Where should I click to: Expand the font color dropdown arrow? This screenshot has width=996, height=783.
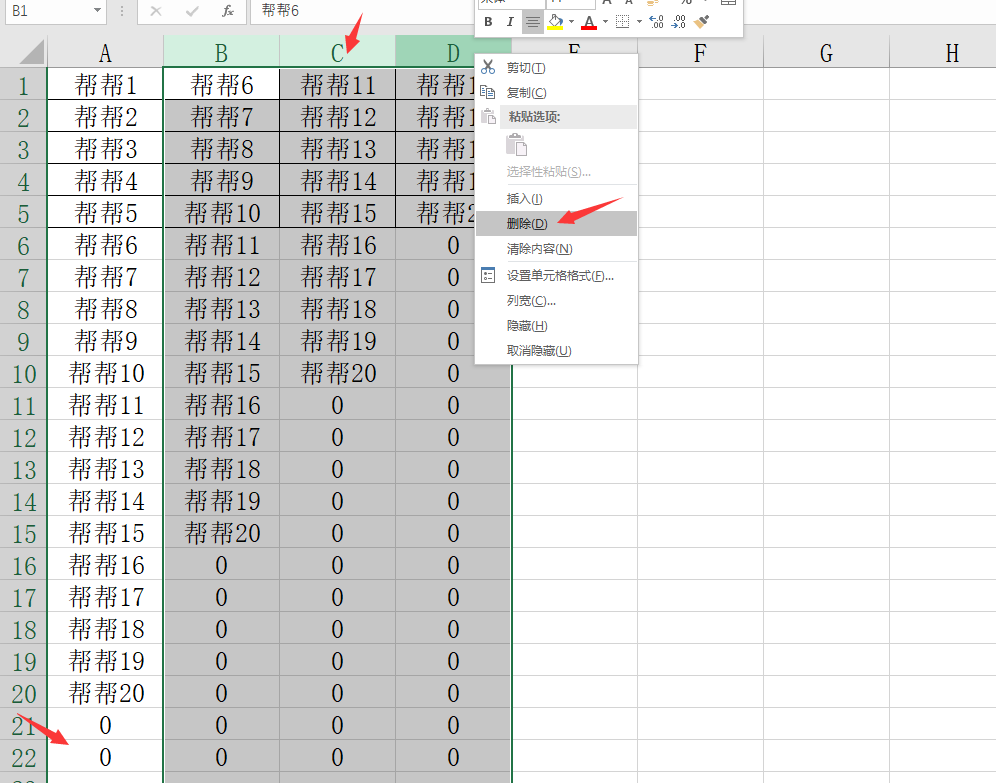click(605, 22)
